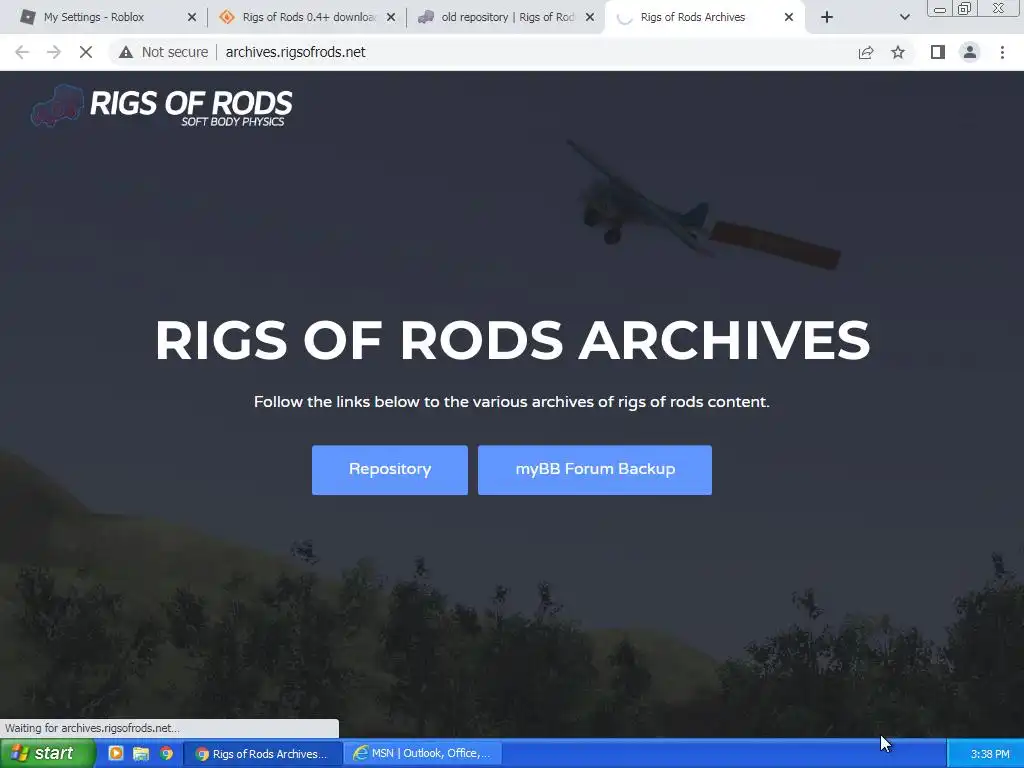Launch Chrome from quick launch

[x=167, y=753]
